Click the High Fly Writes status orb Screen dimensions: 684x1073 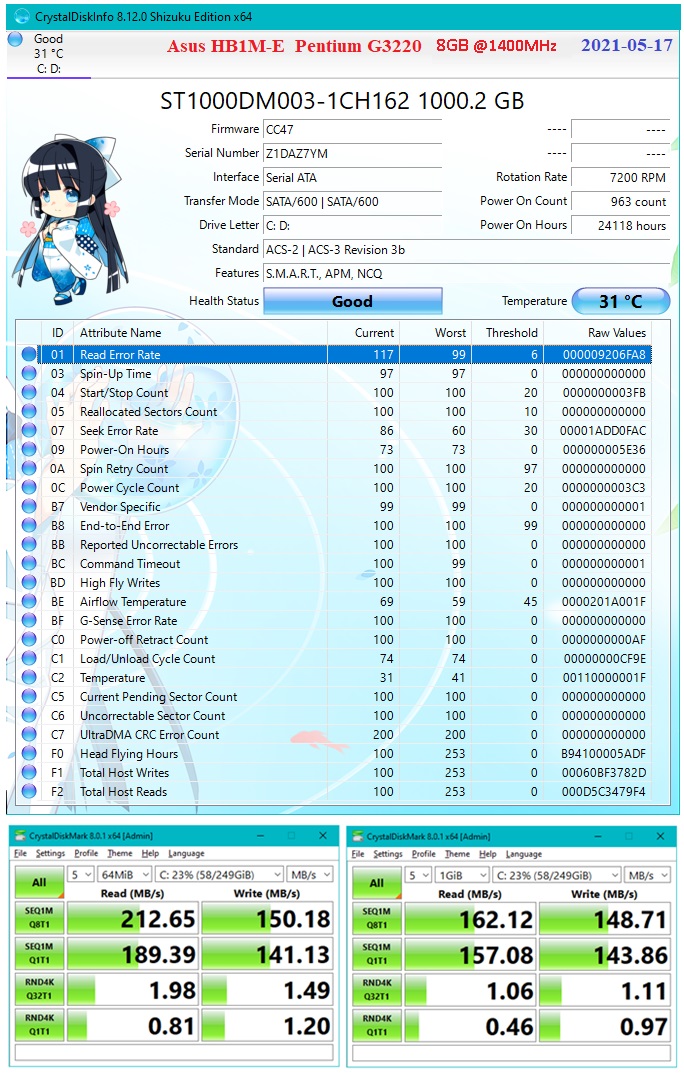(29, 582)
